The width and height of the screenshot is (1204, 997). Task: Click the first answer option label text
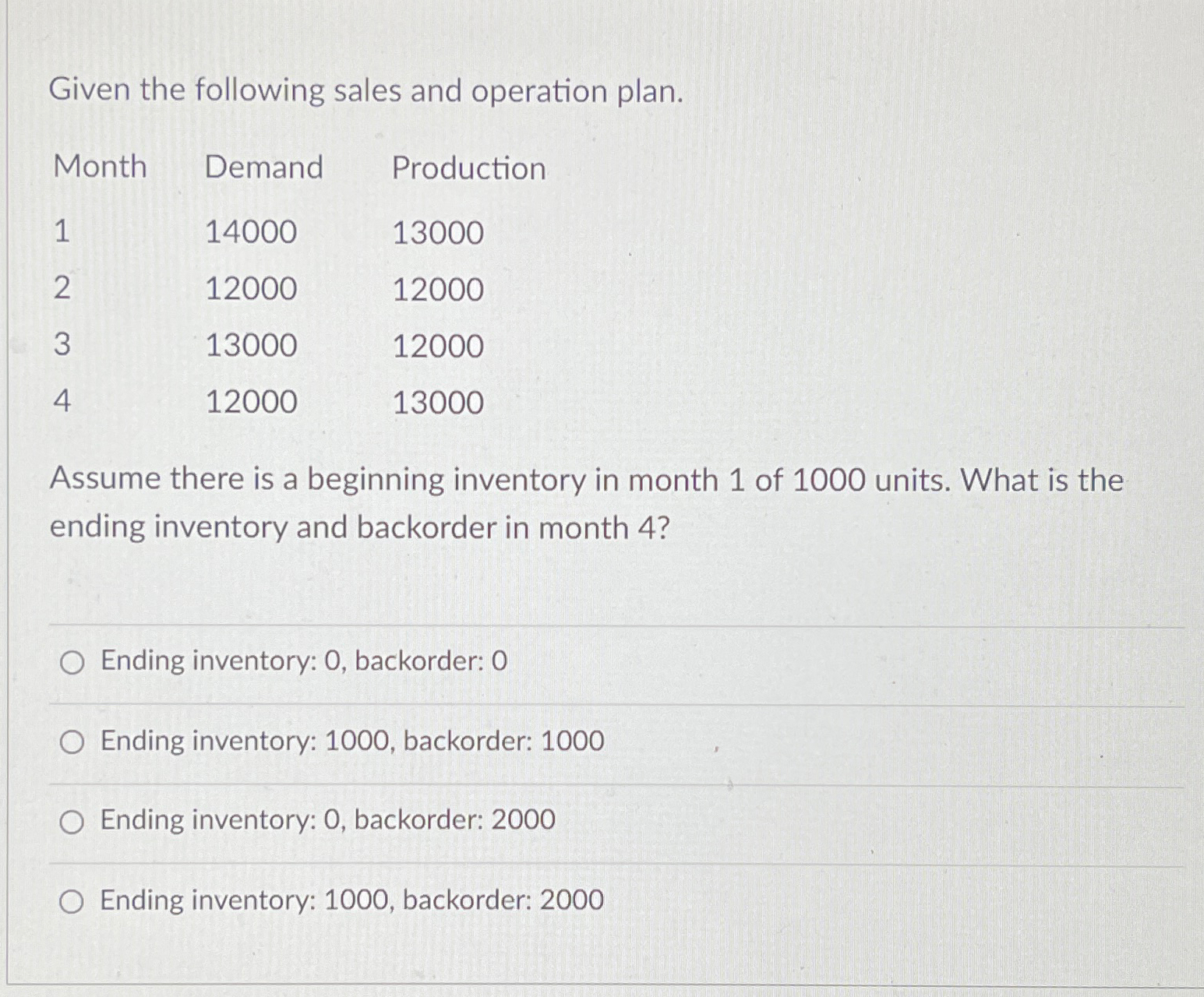302,661
